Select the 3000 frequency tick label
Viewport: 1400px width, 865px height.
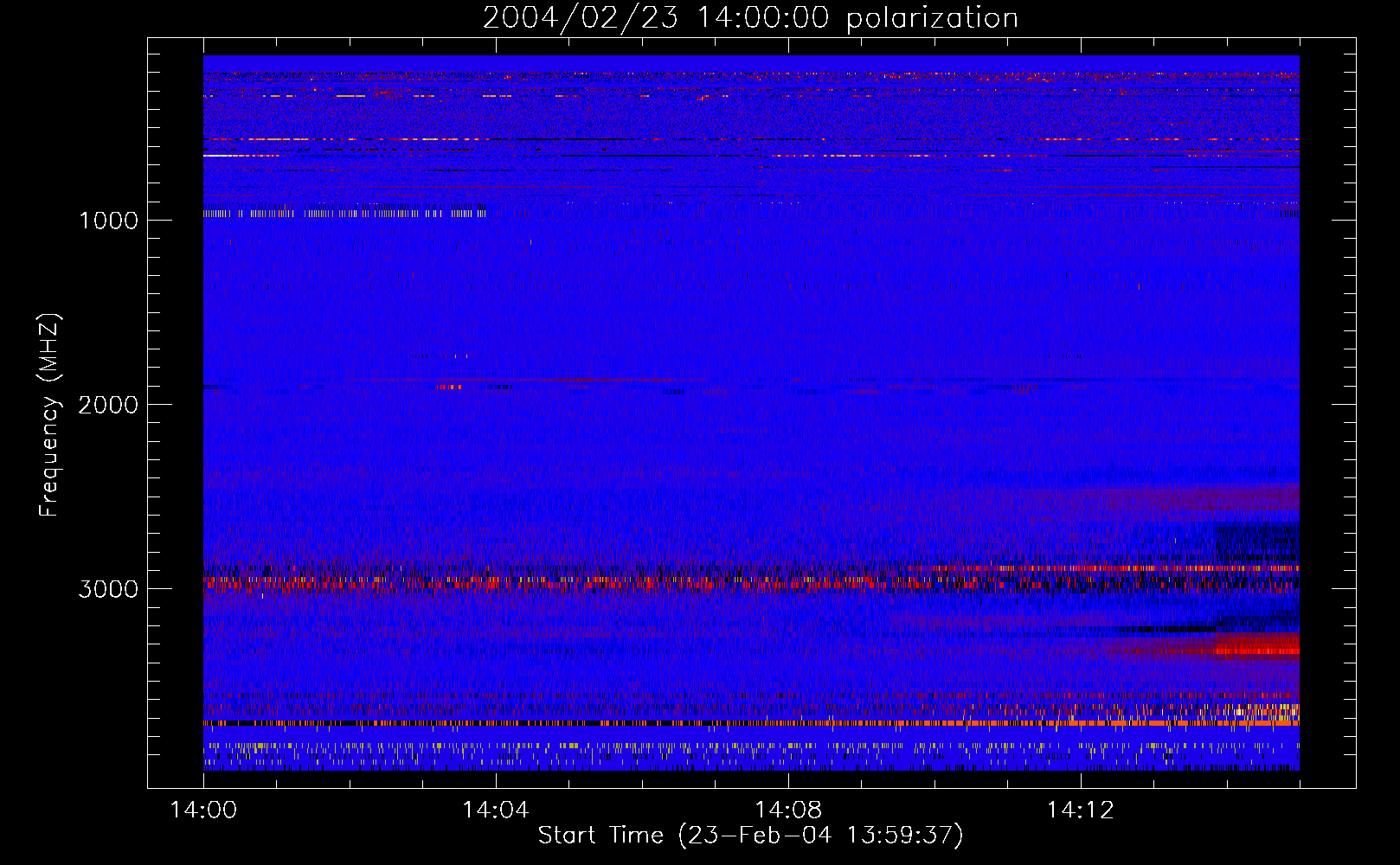point(108,589)
